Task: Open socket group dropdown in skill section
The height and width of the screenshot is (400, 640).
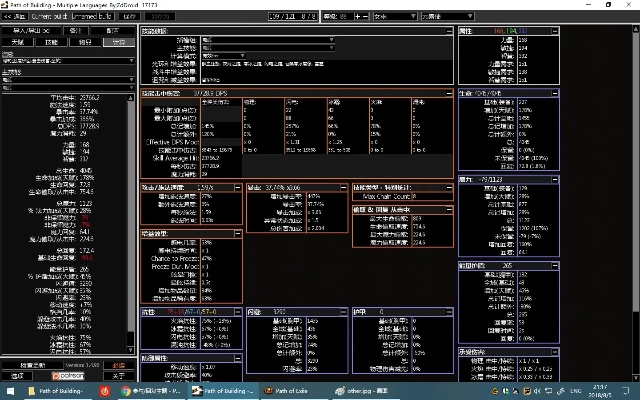Action: (x=268, y=40)
